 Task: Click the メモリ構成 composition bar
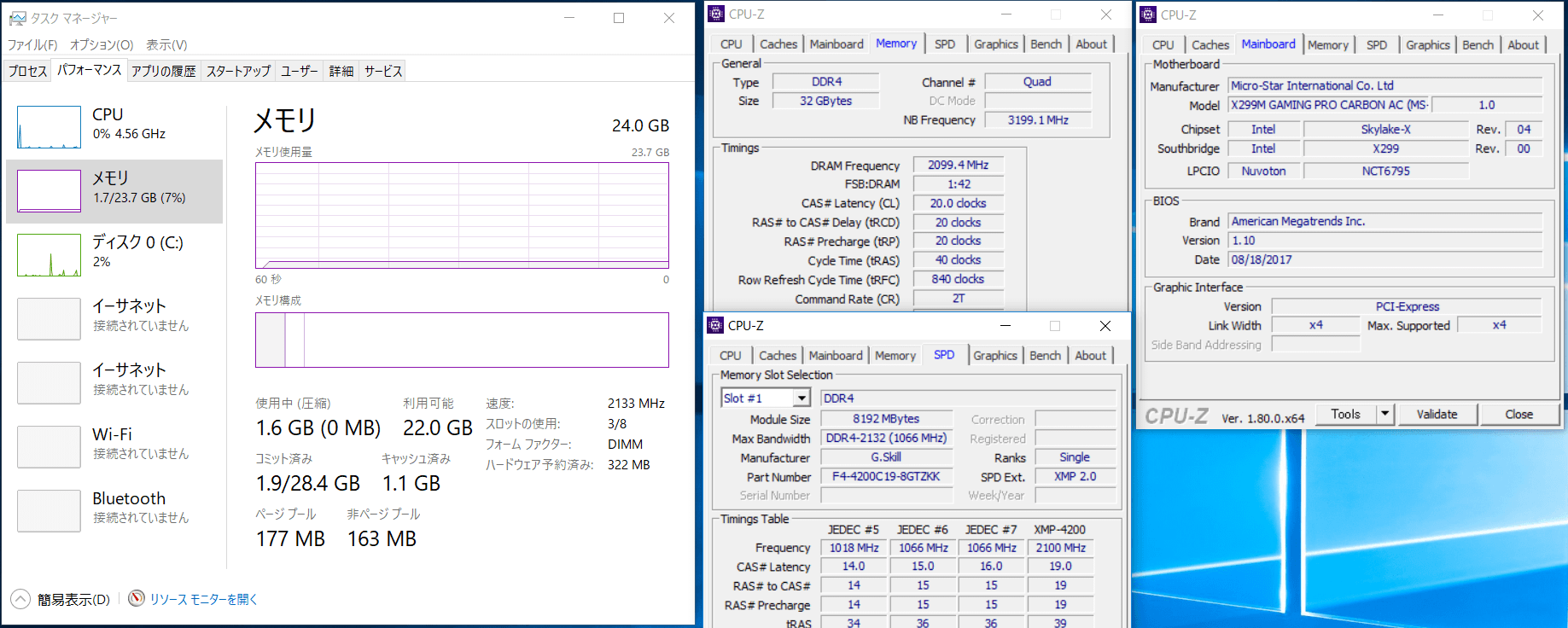coord(462,340)
